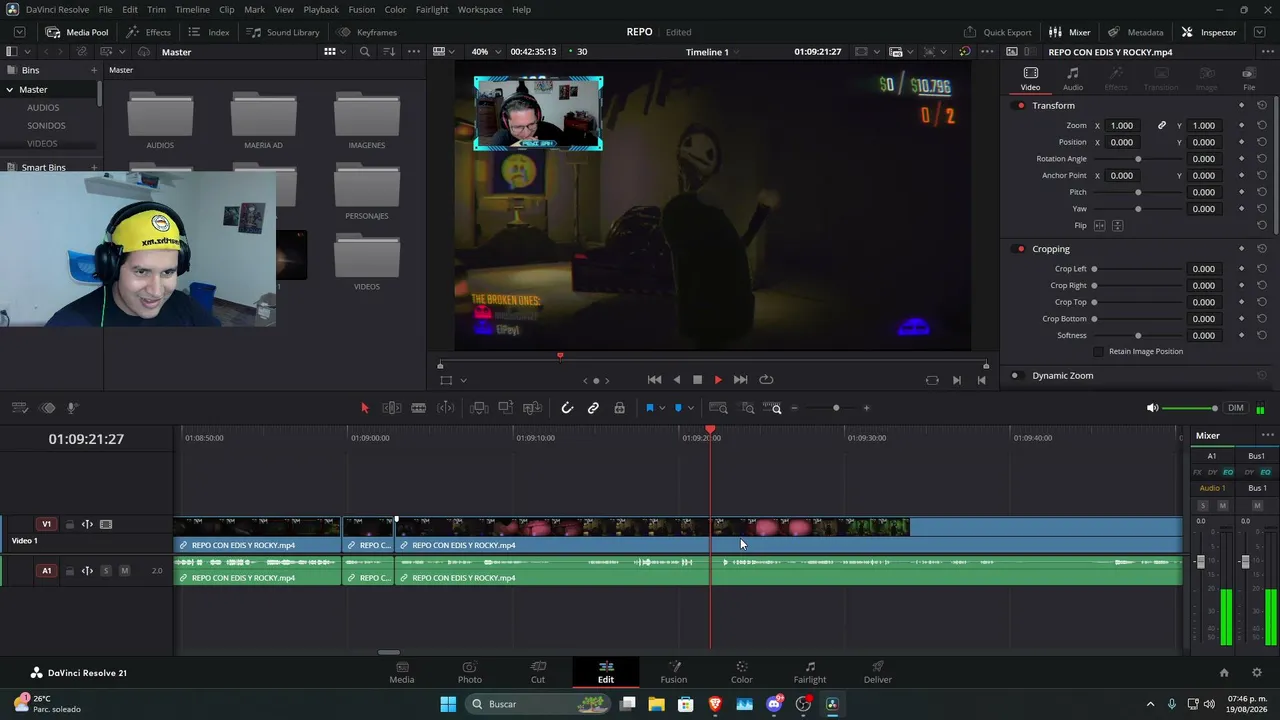
Task: Switch to the Color page
Action: point(742,672)
